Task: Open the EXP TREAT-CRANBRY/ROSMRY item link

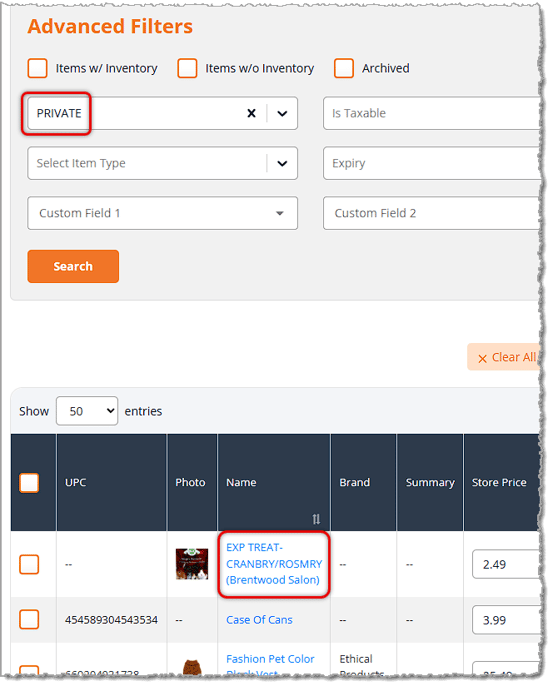Action: click(274, 564)
